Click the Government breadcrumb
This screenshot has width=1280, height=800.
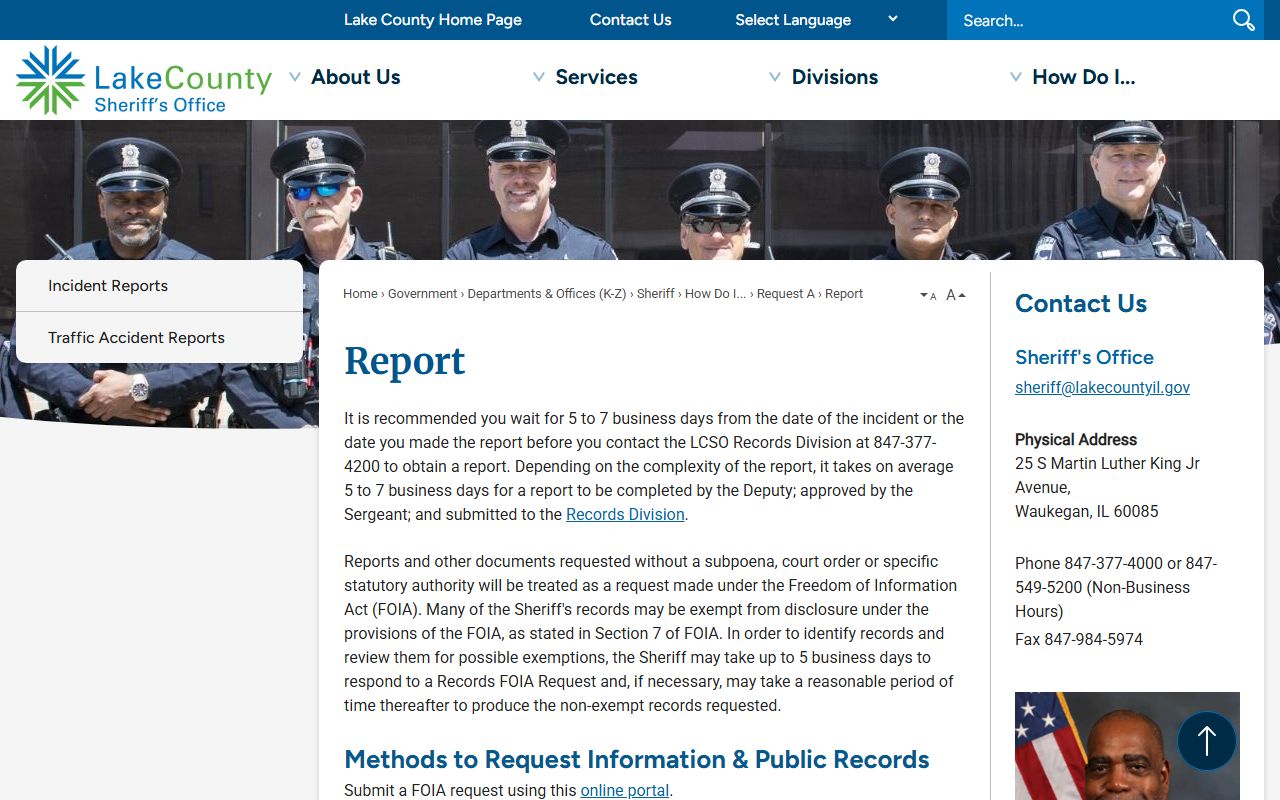[x=423, y=294]
